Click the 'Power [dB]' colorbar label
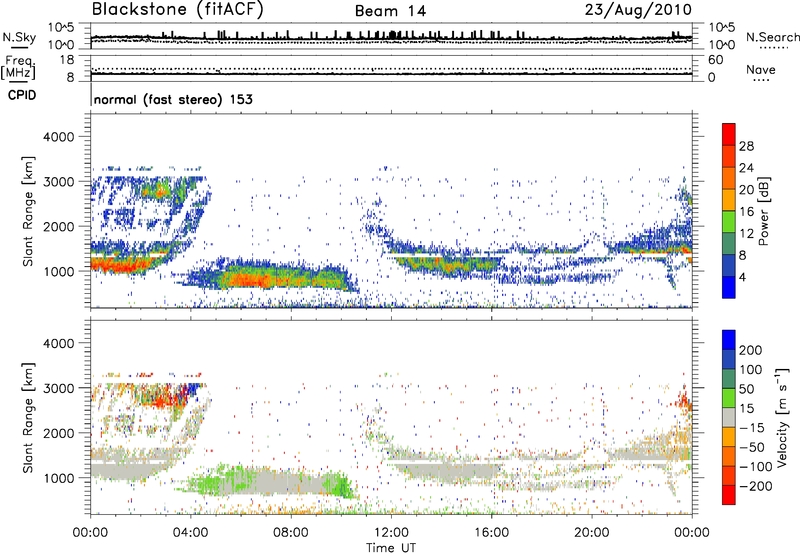The width and height of the screenshot is (800, 554). (x=763, y=211)
